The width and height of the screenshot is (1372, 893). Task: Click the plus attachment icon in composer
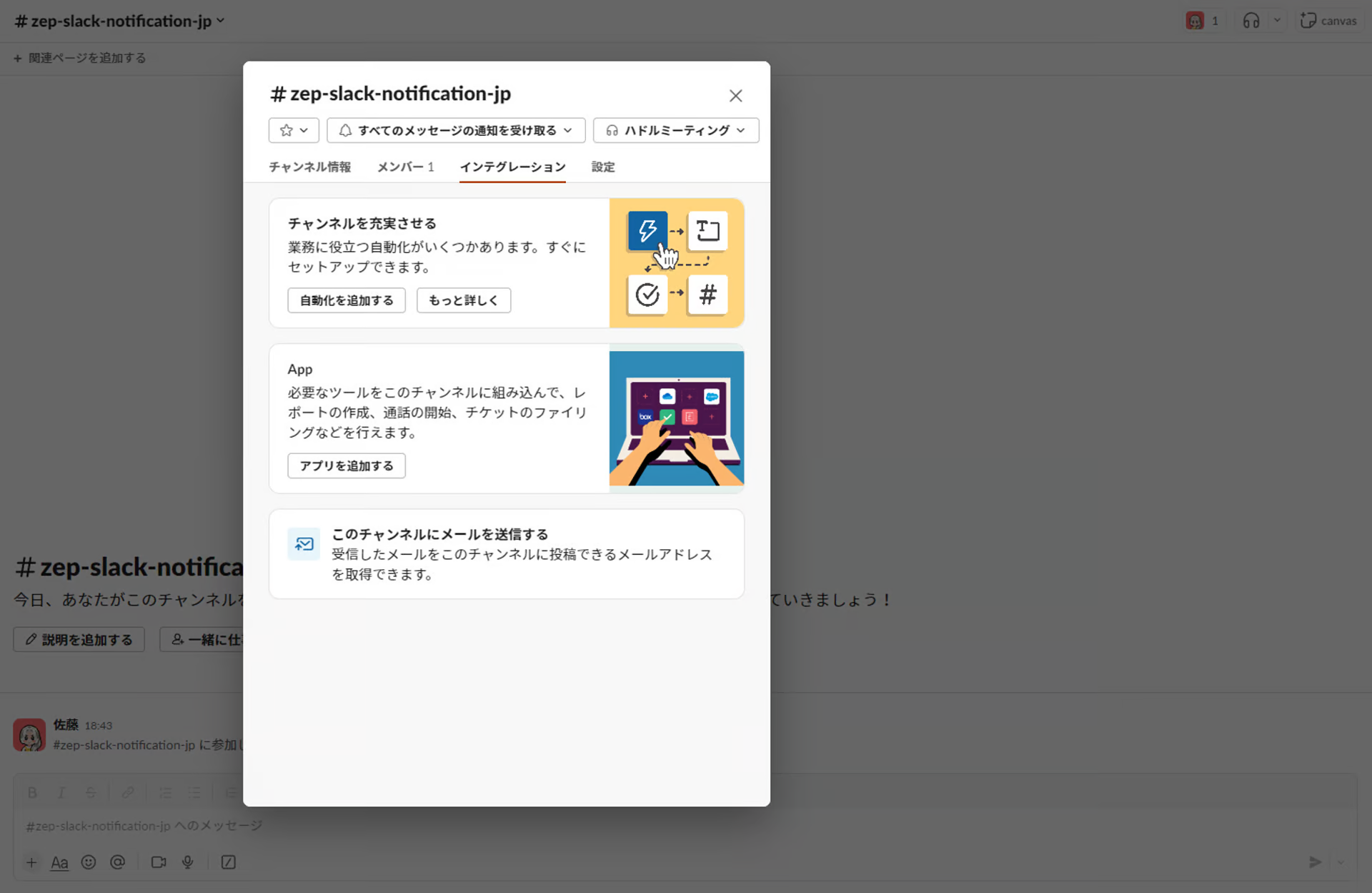31,862
